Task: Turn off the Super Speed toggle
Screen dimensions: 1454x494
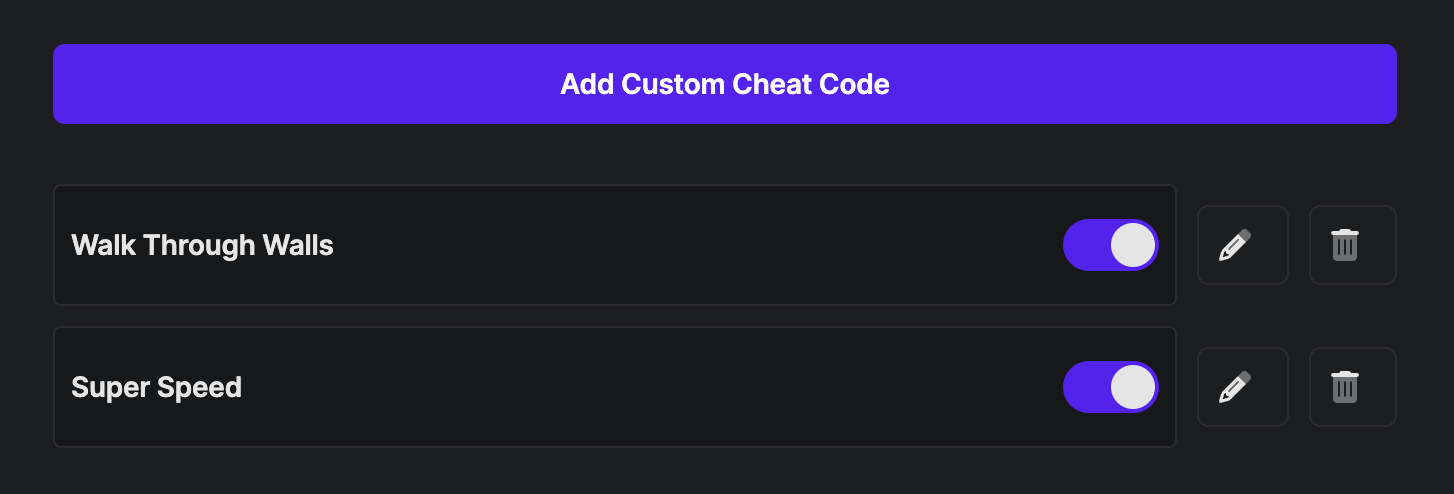Action: 1110,387
